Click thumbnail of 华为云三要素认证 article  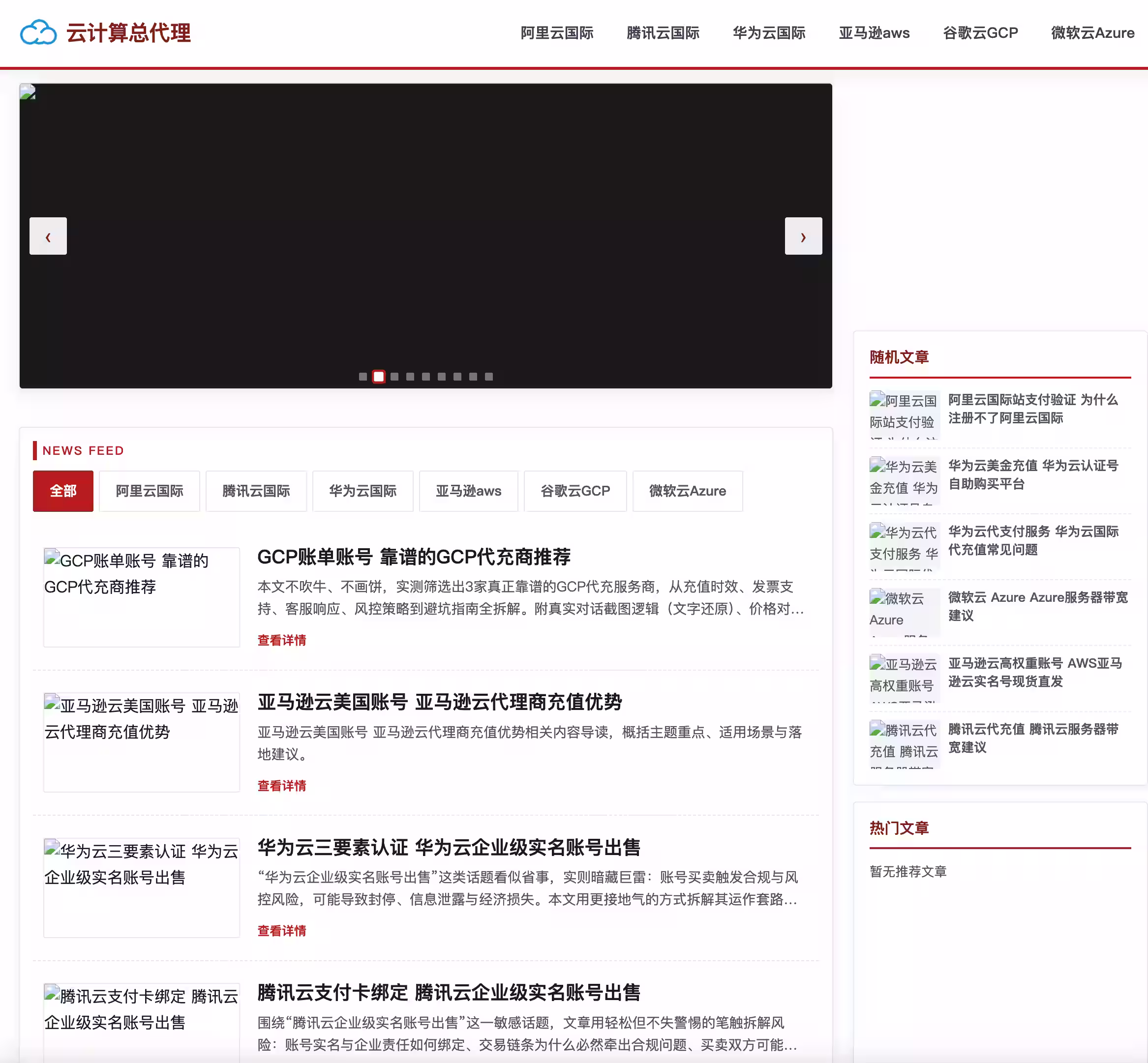[142, 887]
